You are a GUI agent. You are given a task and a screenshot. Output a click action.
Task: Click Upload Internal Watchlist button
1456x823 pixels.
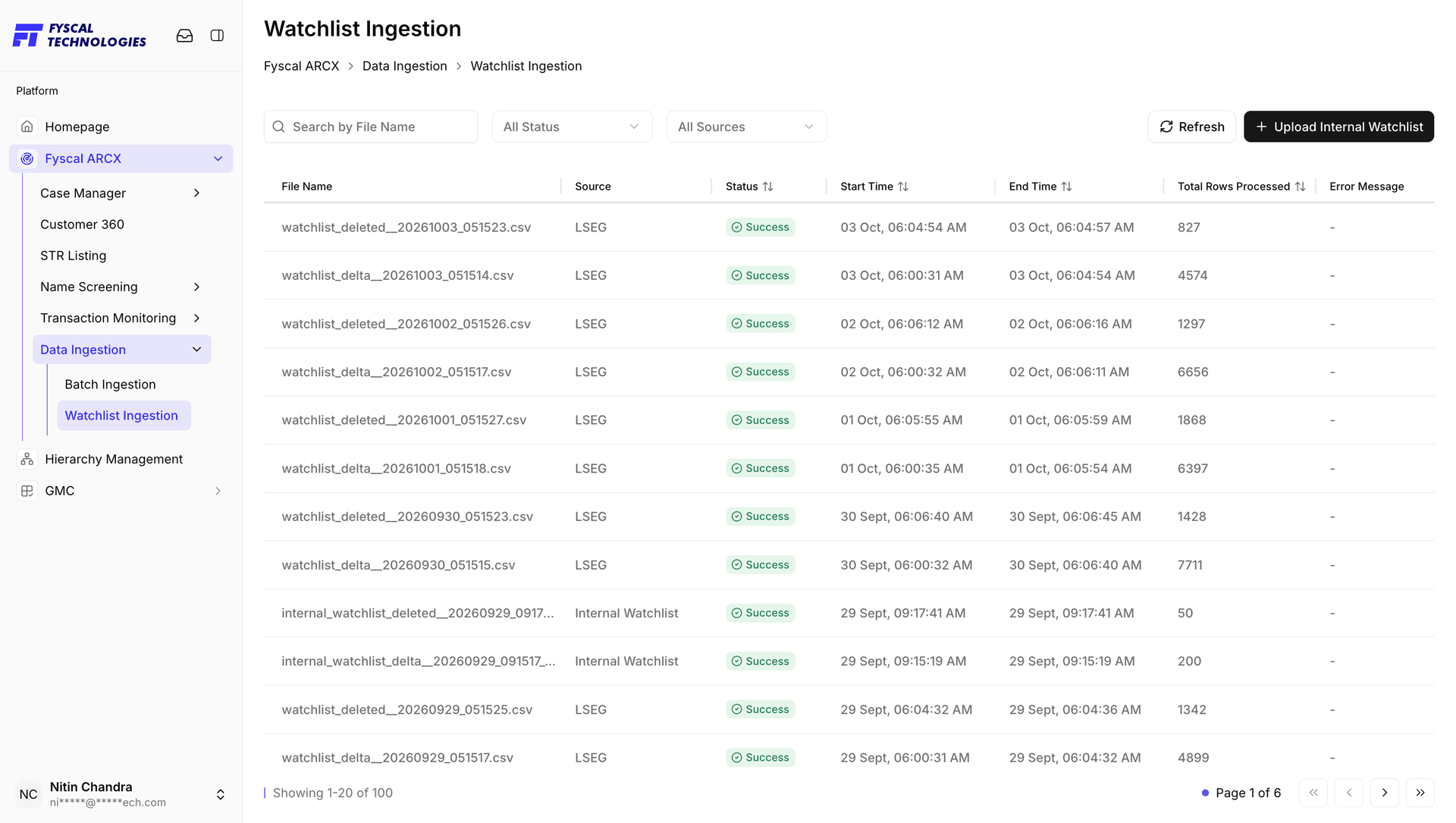click(1338, 127)
